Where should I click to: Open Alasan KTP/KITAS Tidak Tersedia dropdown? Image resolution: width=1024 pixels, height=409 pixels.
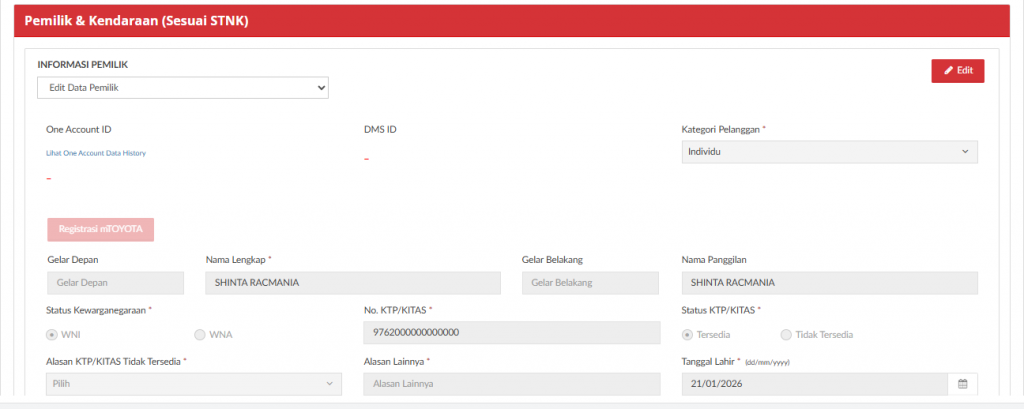pos(194,384)
